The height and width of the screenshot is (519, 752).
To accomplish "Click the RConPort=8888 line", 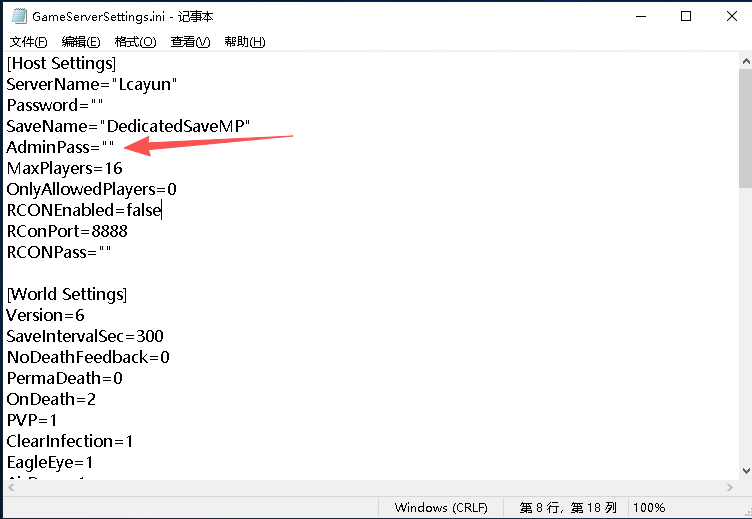I will pos(67,231).
